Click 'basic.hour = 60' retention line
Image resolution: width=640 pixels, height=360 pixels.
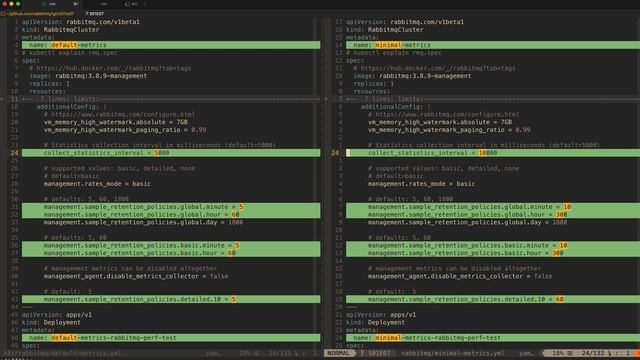(x=171, y=253)
